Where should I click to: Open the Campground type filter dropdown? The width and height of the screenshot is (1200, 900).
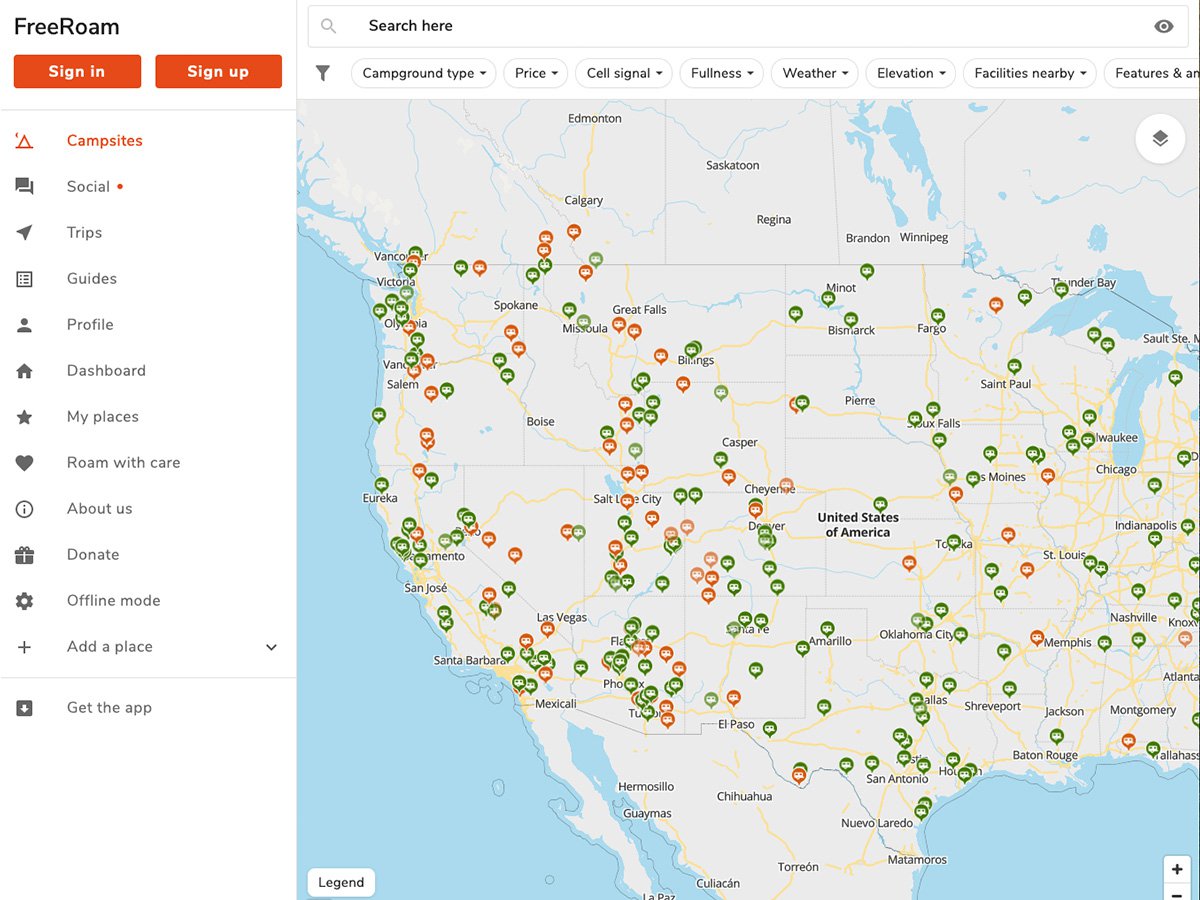click(423, 73)
